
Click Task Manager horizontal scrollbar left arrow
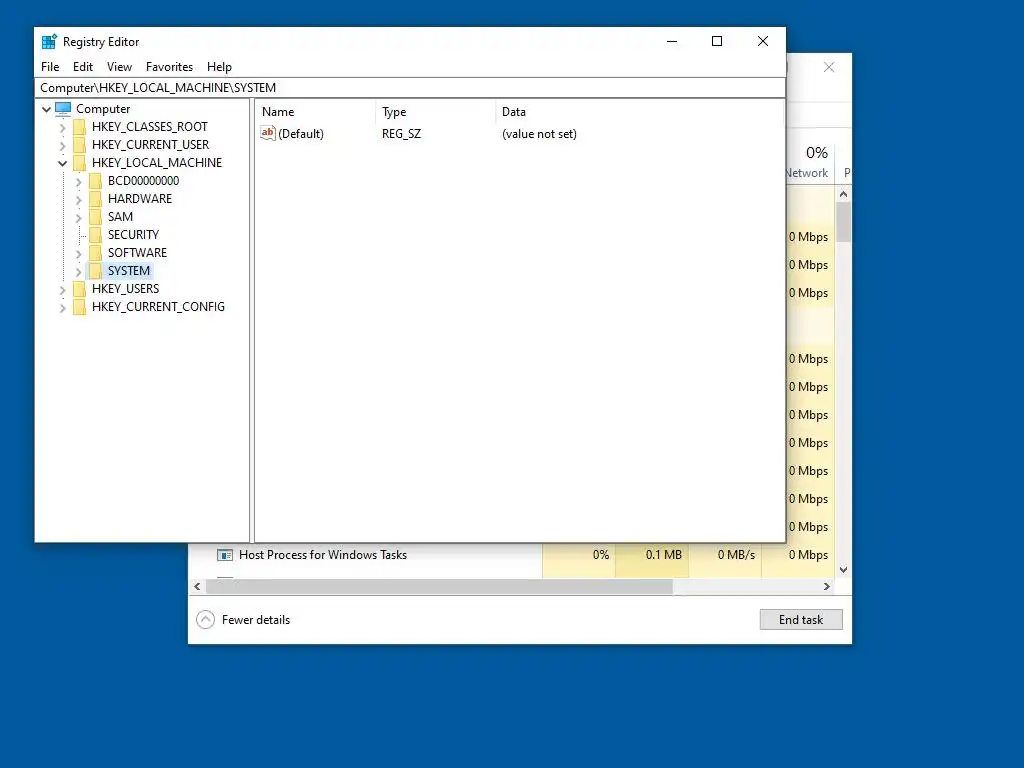(197, 586)
